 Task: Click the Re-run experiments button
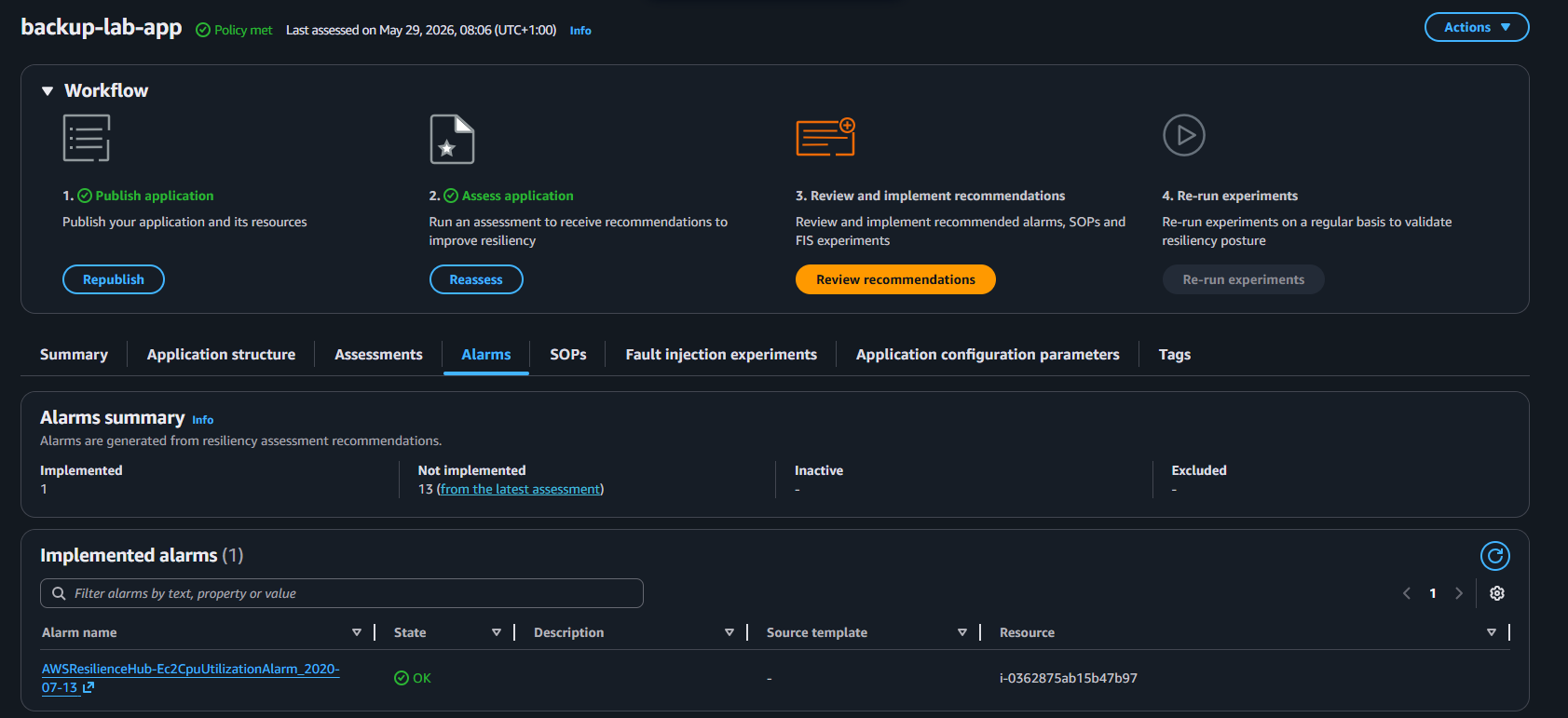click(x=1243, y=279)
